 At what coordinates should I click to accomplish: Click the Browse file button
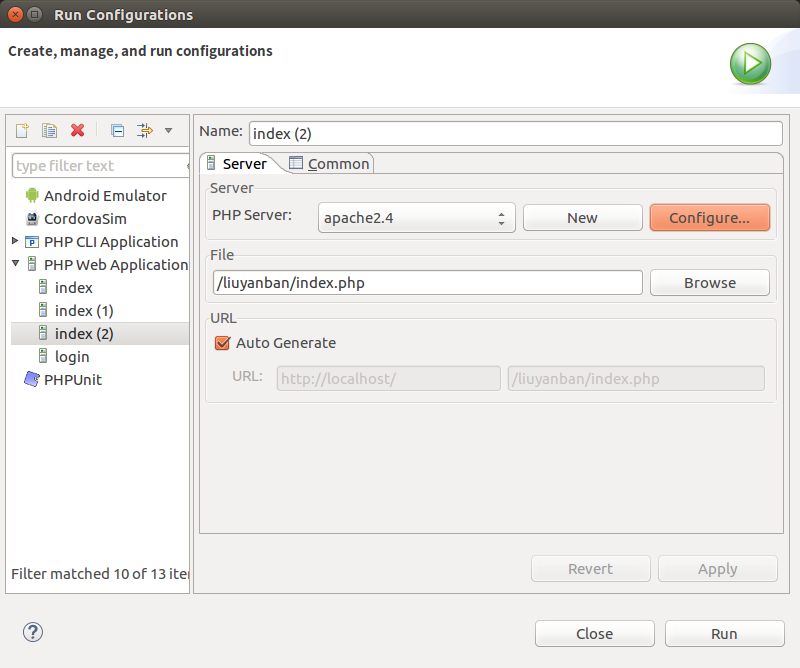coord(709,283)
